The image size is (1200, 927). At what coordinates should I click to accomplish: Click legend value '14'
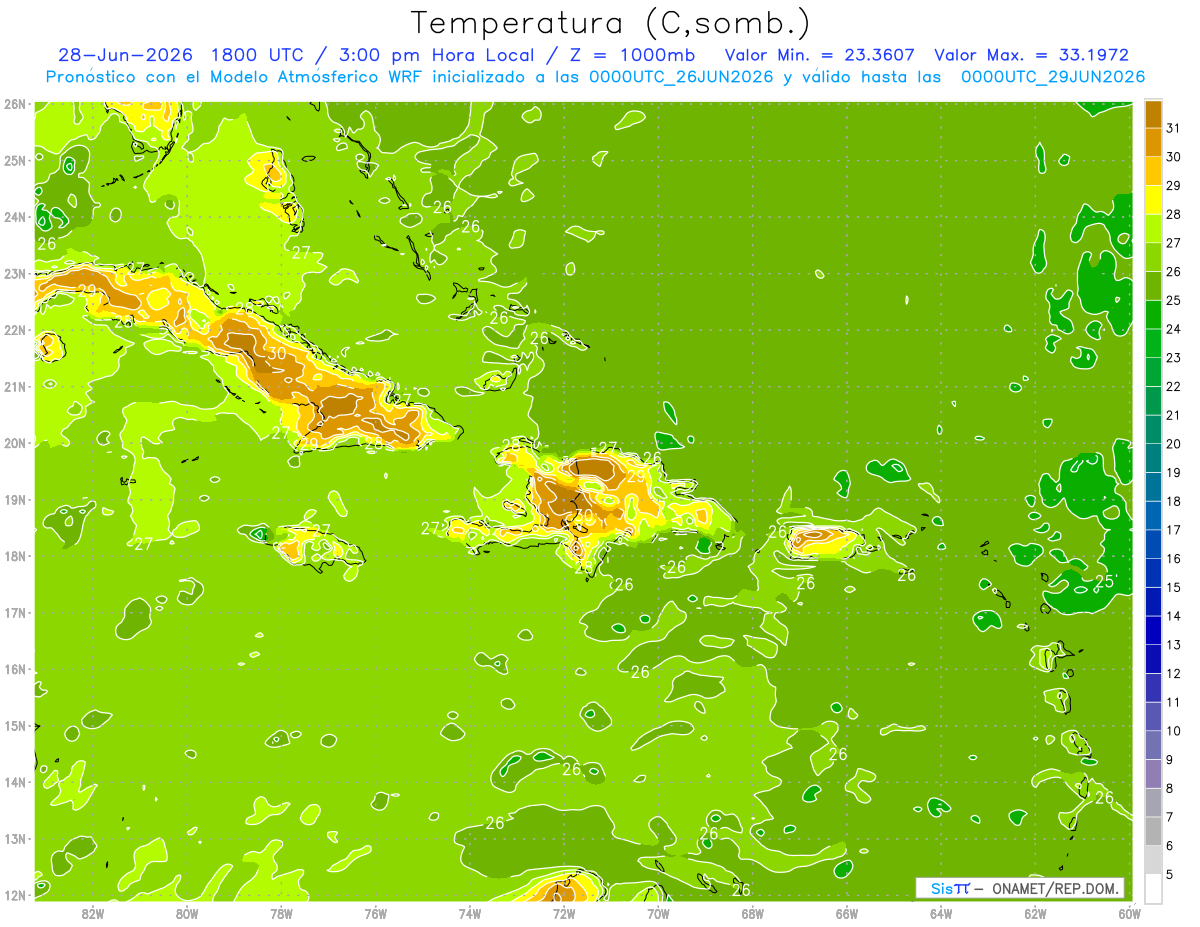(x=1173, y=616)
